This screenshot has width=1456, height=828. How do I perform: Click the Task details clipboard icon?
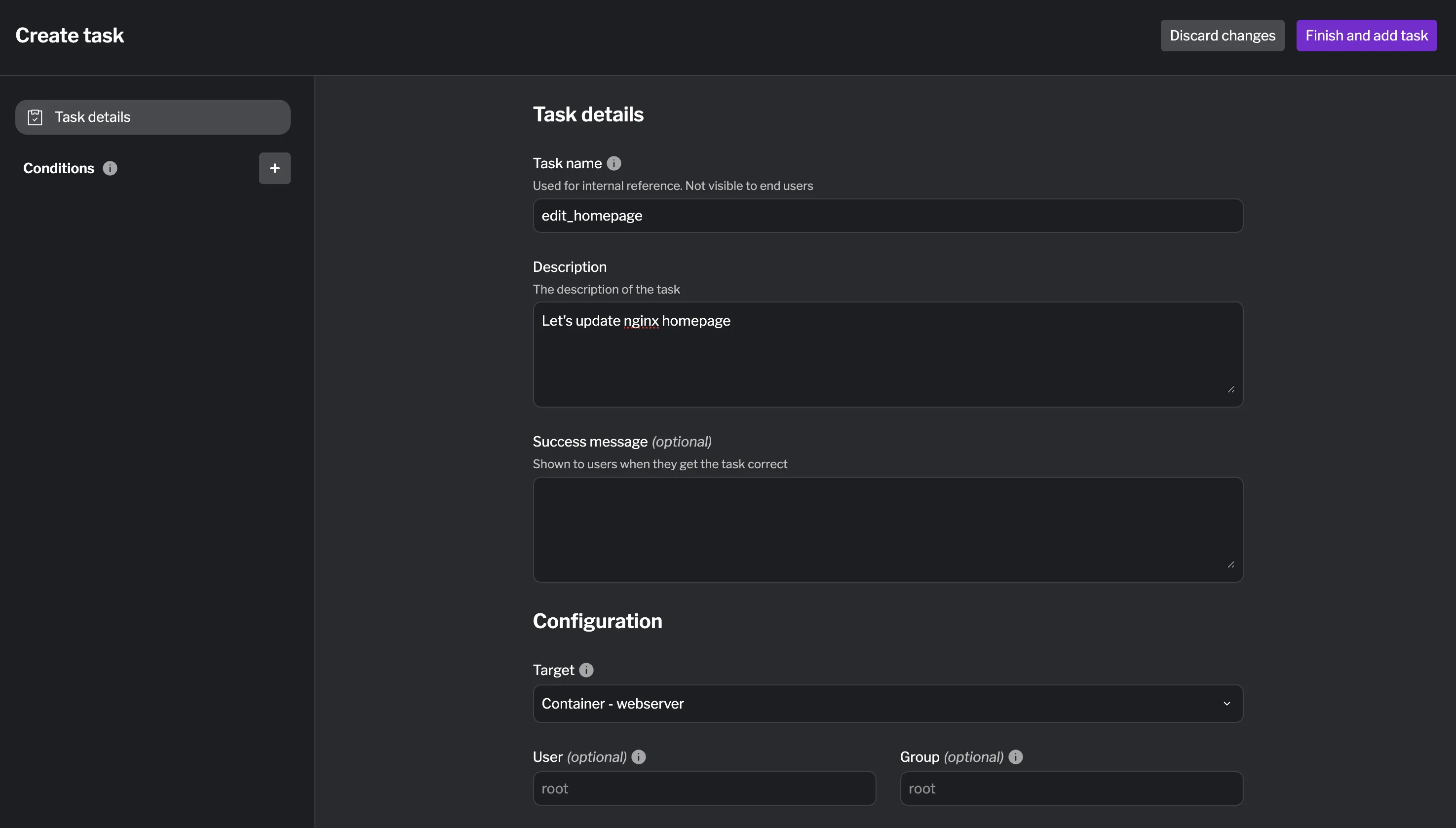point(35,117)
